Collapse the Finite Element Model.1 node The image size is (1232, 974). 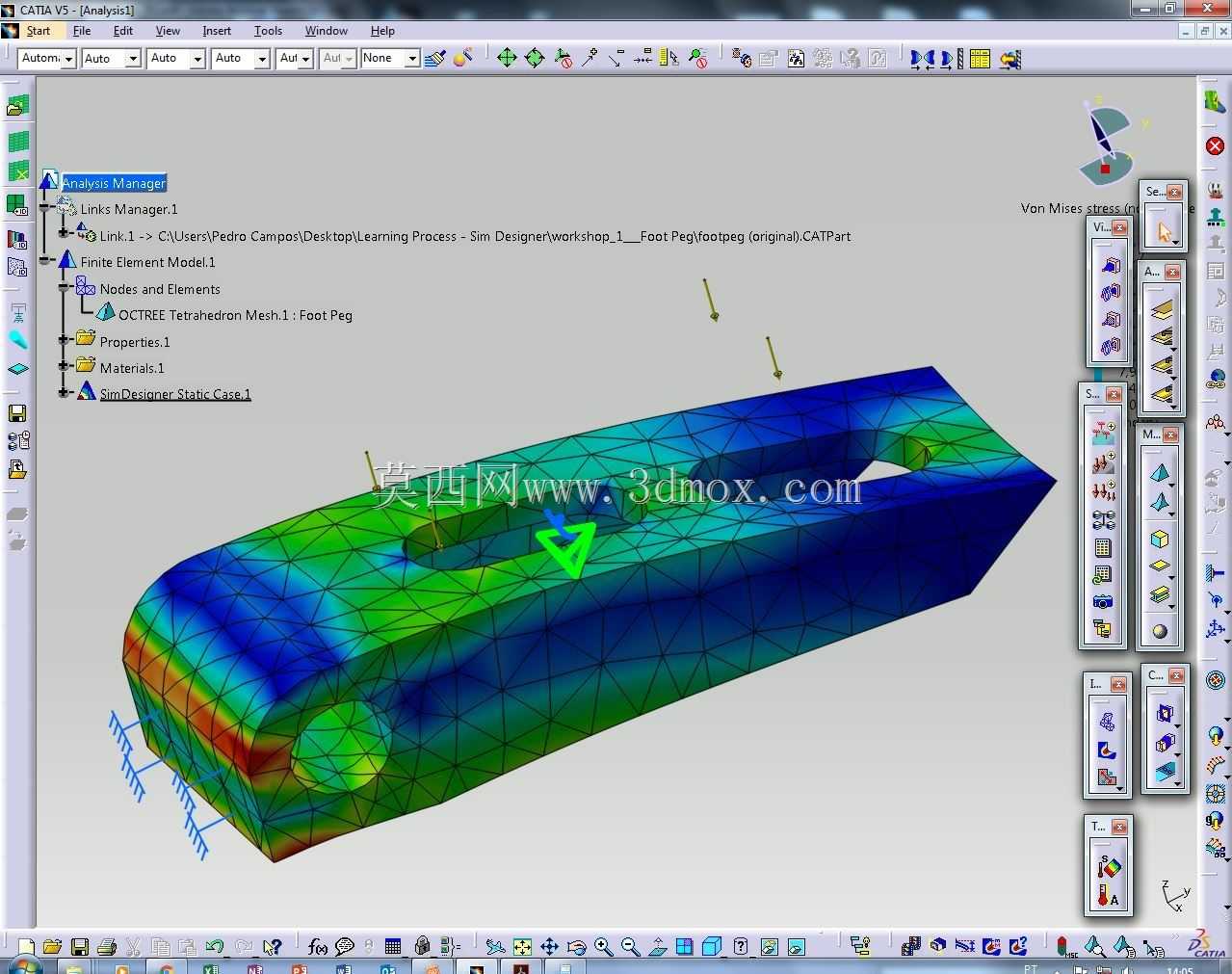pyautogui.click(x=45, y=261)
